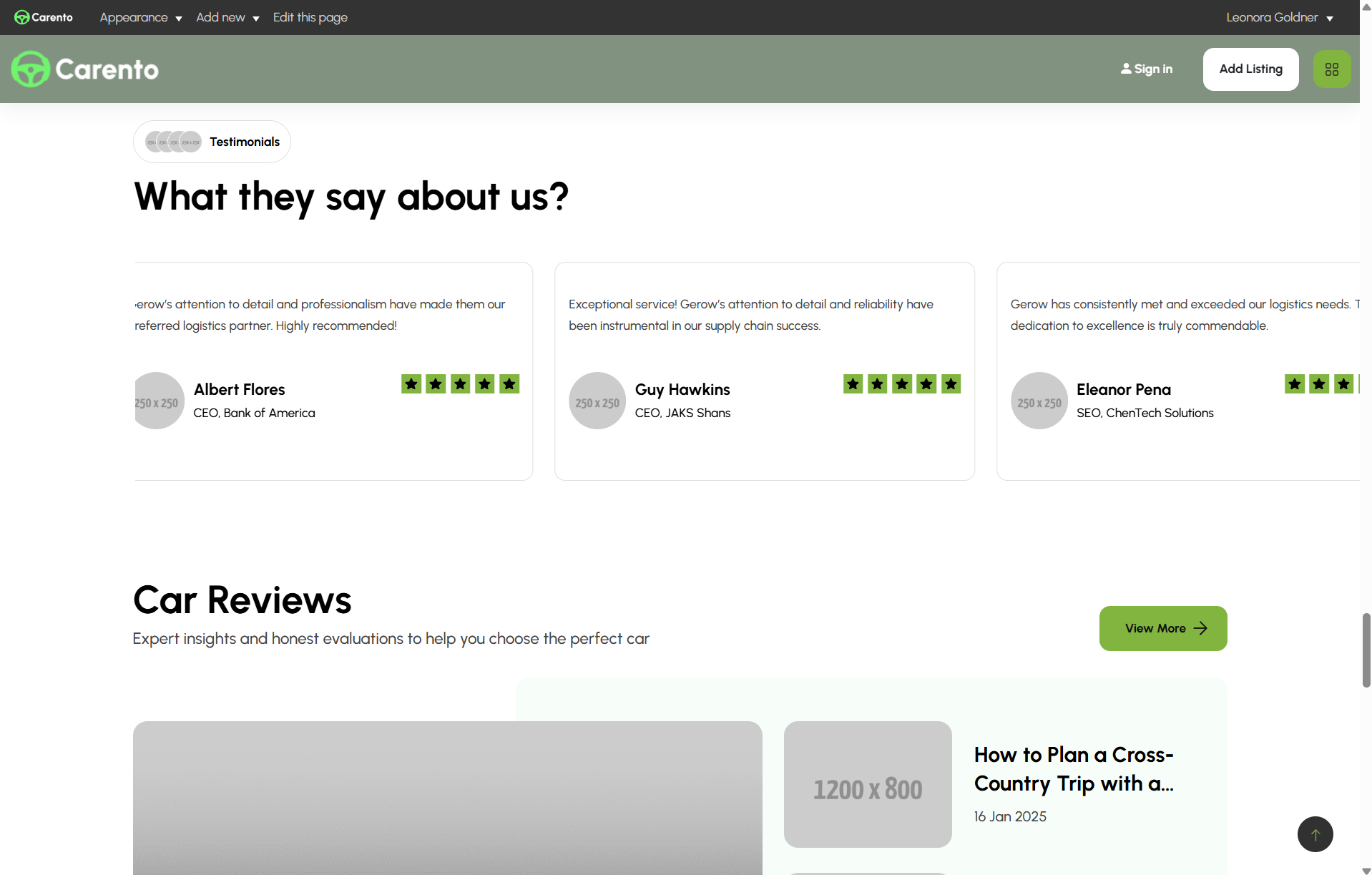Click Eleanor Pena avatar image
This screenshot has width=1372, height=875.
(x=1039, y=401)
